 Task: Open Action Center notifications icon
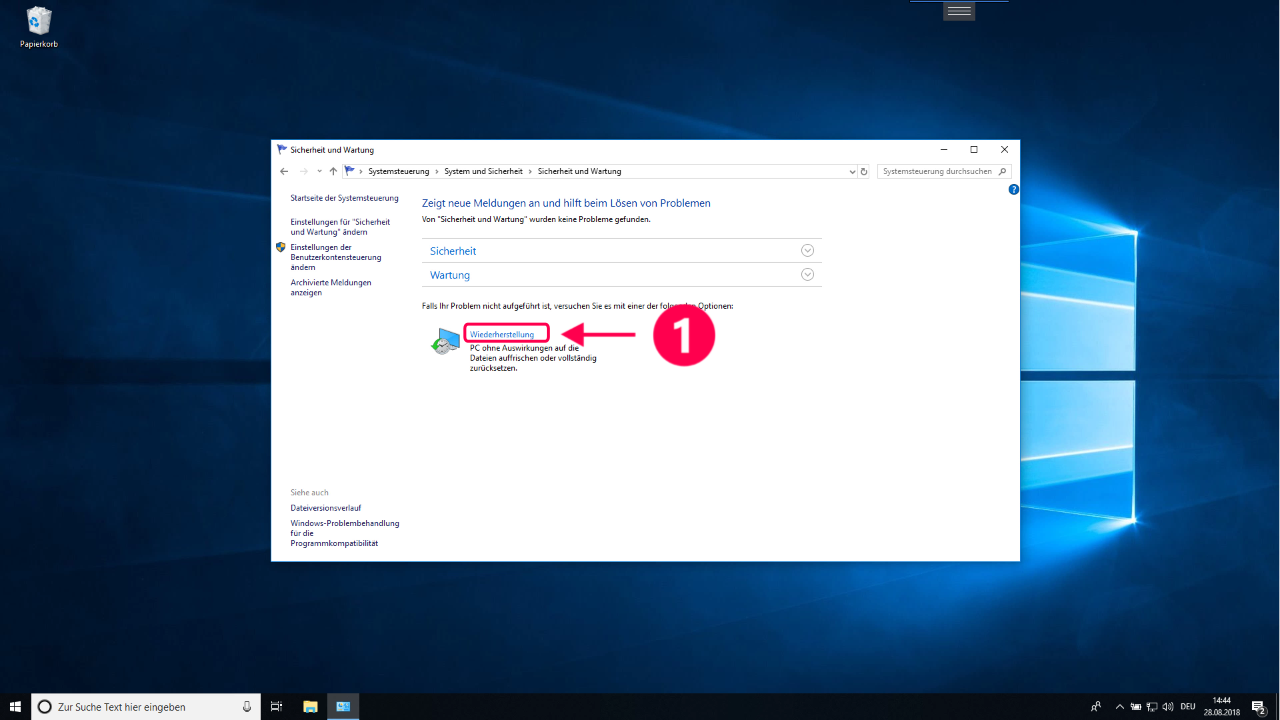click(1259, 706)
